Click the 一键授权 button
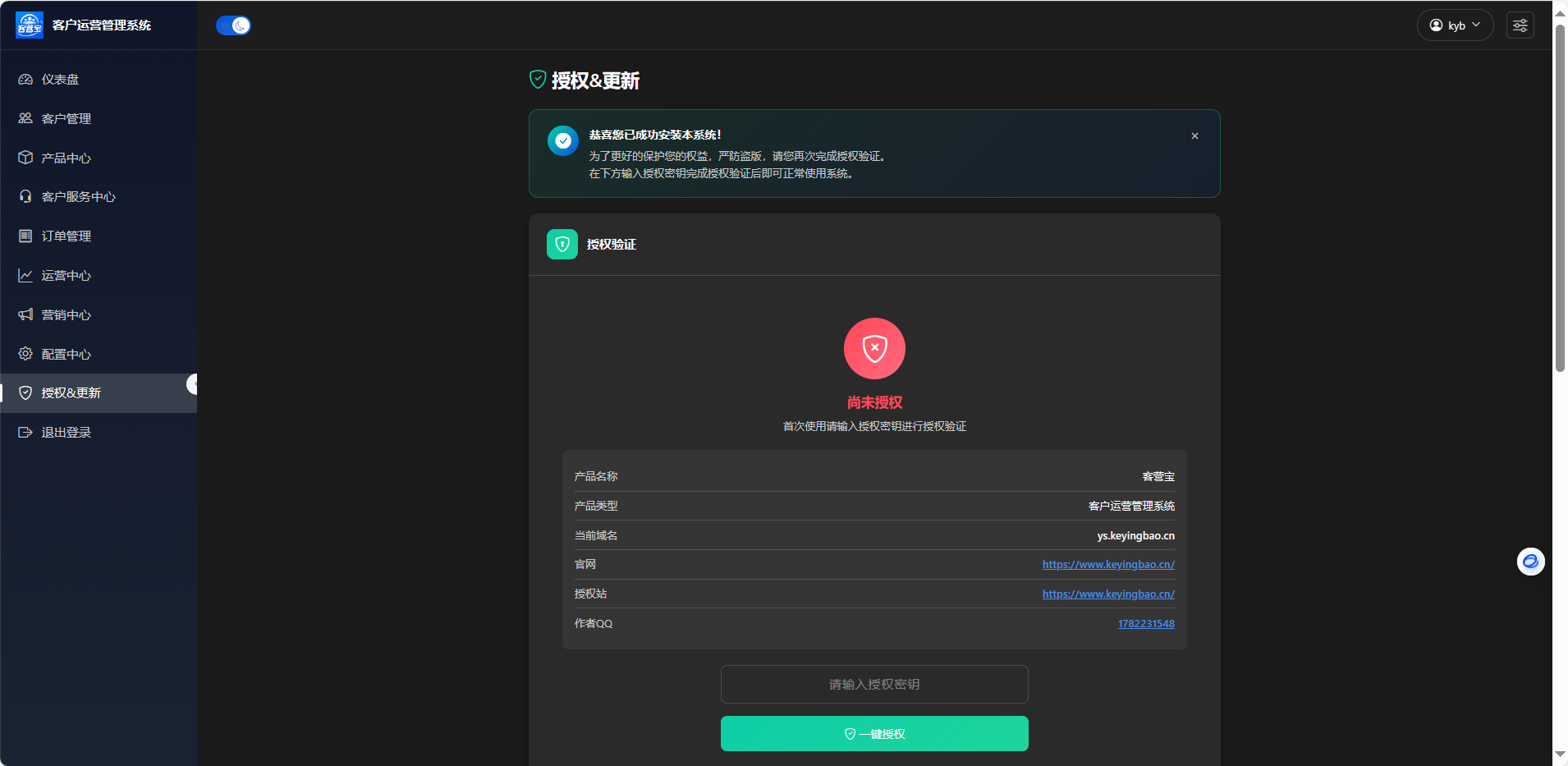This screenshot has width=1568, height=766. click(874, 734)
